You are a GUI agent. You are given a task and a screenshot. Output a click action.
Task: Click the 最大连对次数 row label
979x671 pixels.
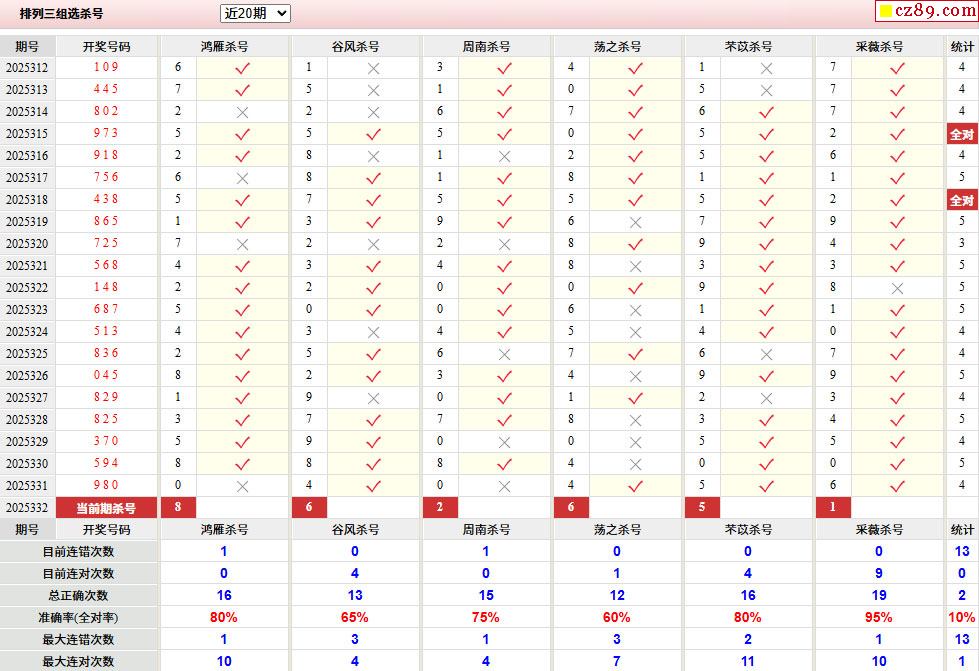pyautogui.click(x=79, y=662)
